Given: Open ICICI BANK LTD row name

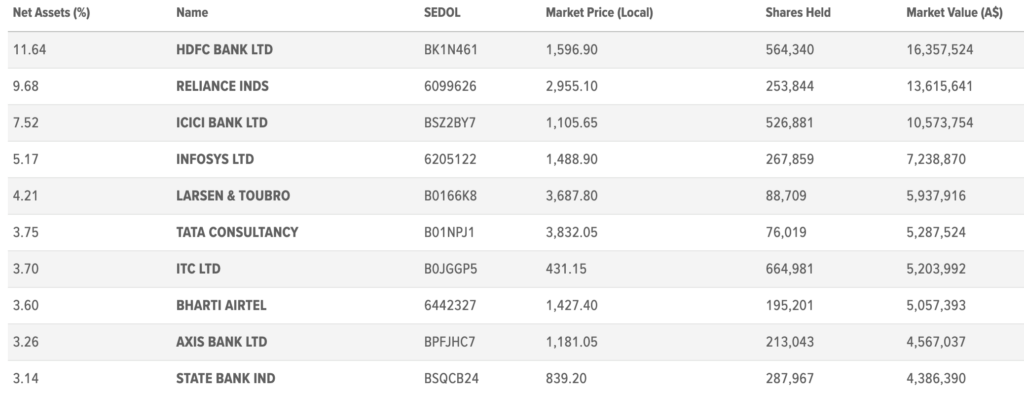Looking at the screenshot, I should [x=222, y=123].
